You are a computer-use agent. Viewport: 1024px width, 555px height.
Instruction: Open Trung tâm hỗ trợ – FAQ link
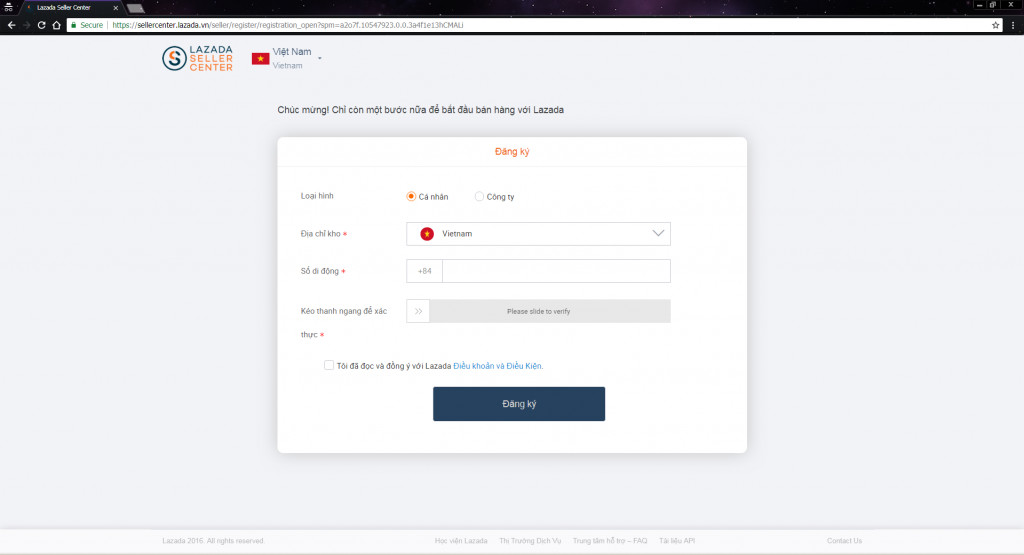coord(610,541)
